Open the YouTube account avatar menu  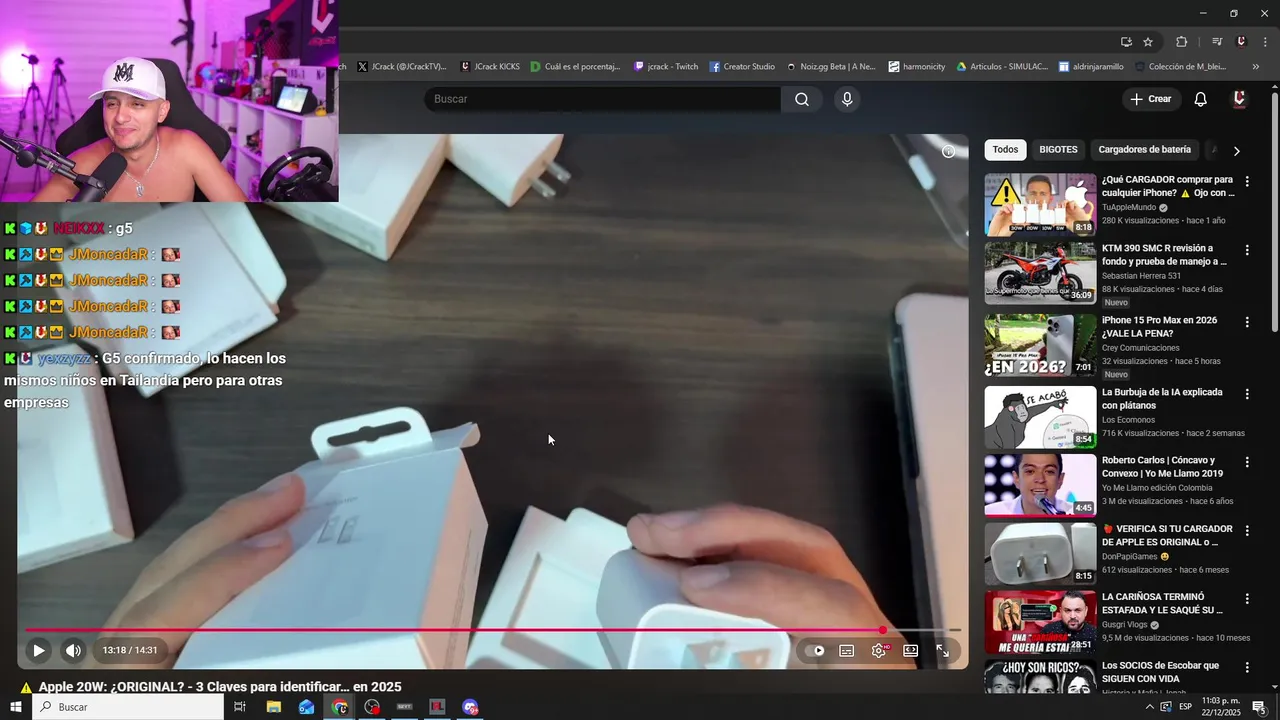coord(1239,99)
